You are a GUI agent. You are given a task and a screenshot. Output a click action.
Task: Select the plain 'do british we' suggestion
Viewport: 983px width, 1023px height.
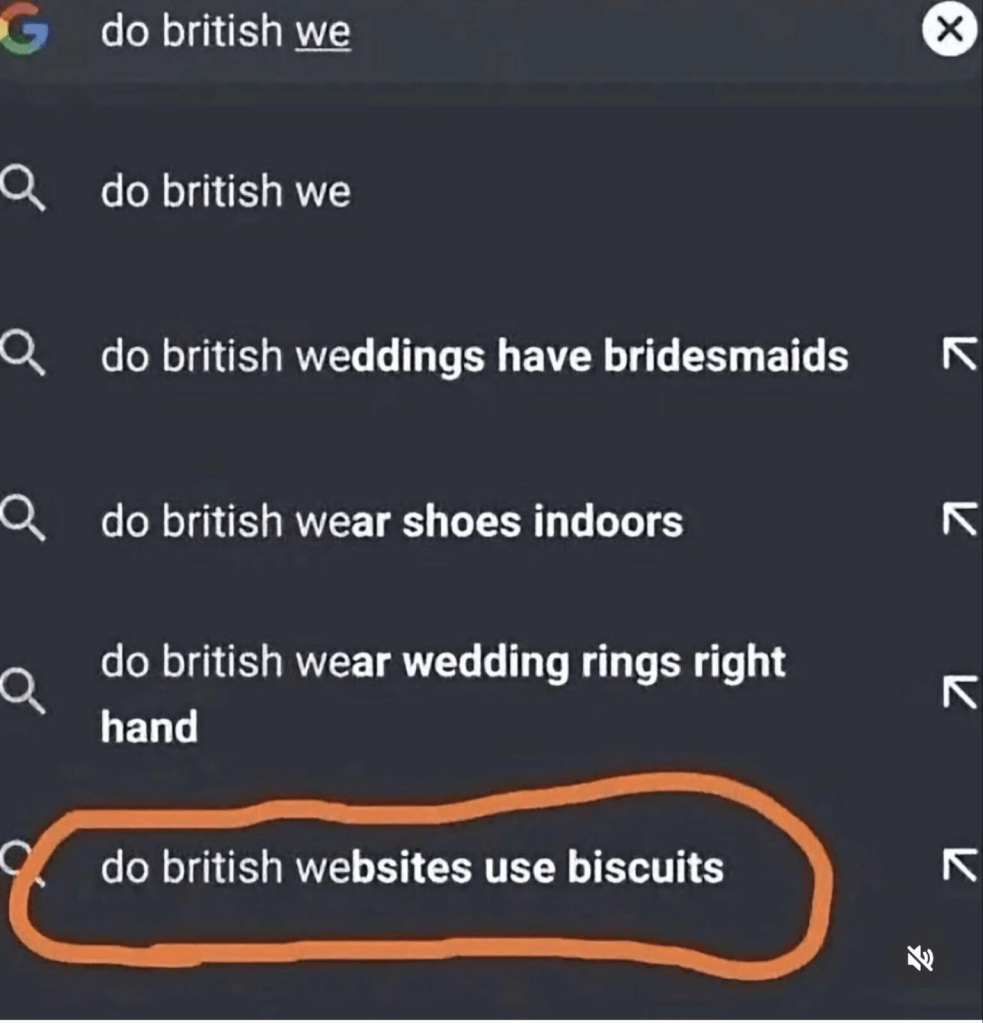pos(226,190)
